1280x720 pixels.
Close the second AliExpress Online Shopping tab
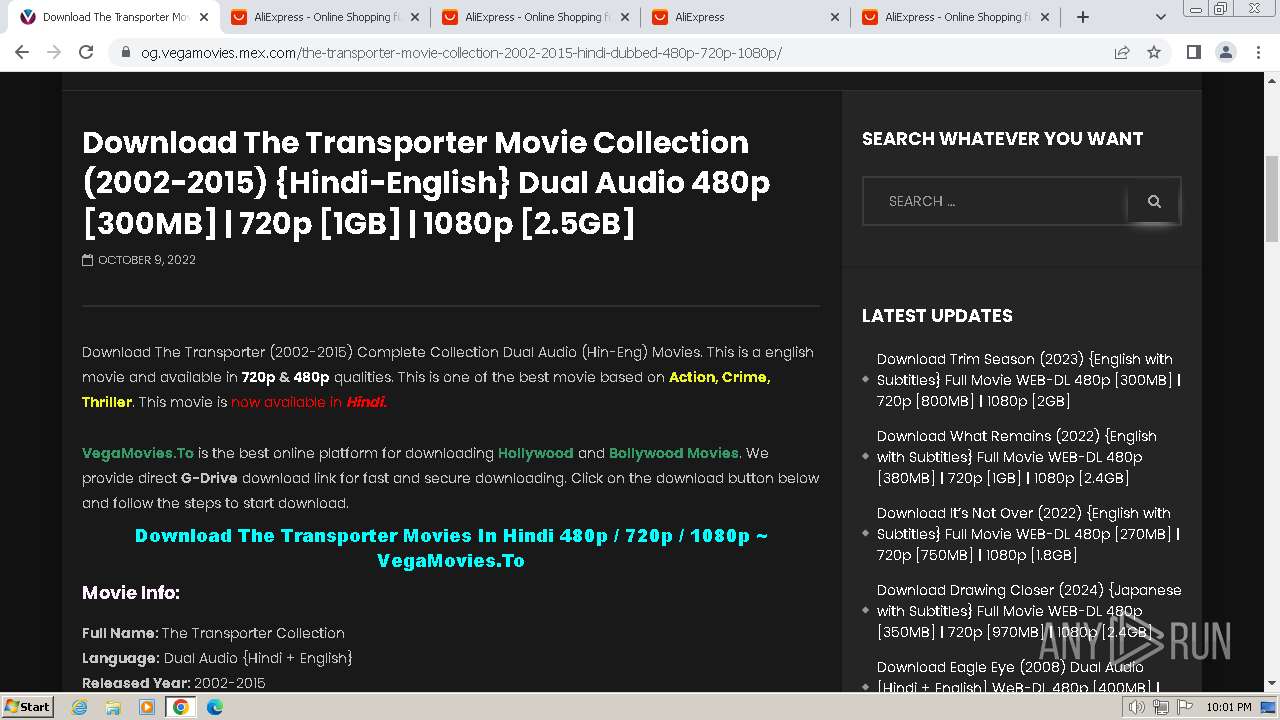(625, 17)
